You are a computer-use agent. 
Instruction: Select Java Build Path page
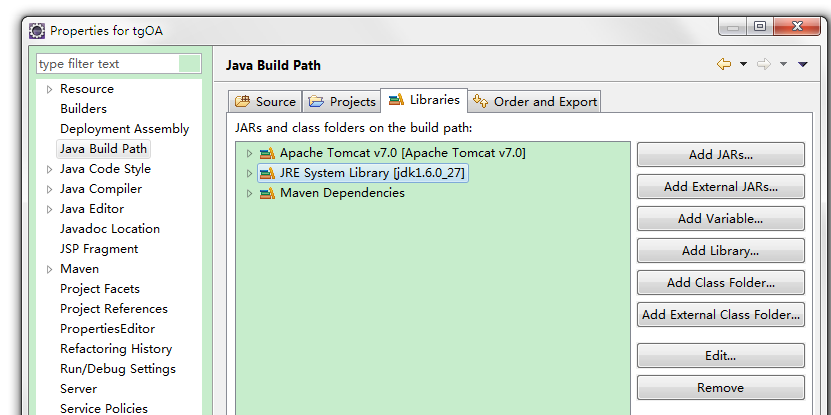click(x=103, y=148)
